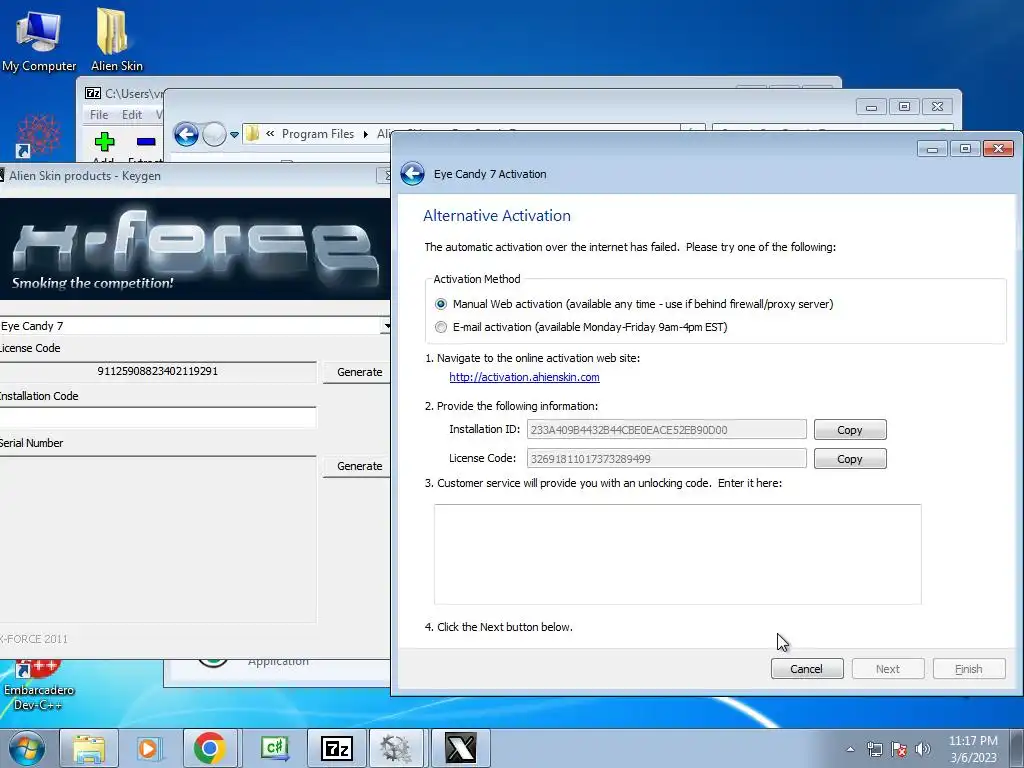Click the Installation Code field in keygen
Image resolution: width=1024 pixels, height=768 pixels.
(x=157, y=418)
